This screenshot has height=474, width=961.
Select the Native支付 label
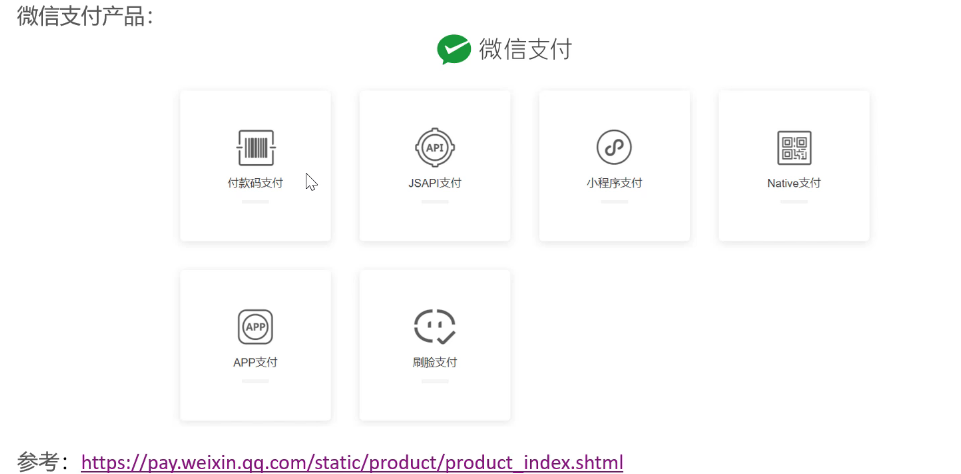pos(794,183)
